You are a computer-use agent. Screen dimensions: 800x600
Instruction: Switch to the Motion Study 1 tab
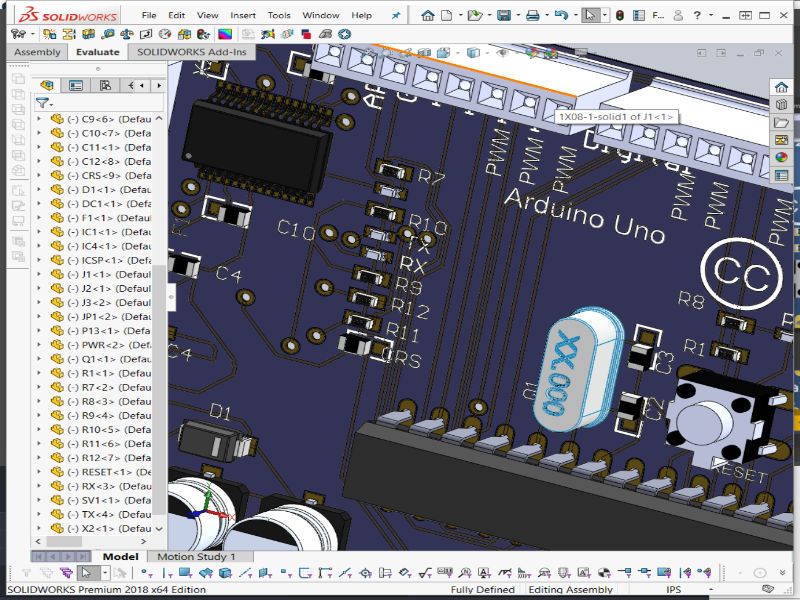pyautogui.click(x=196, y=556)
